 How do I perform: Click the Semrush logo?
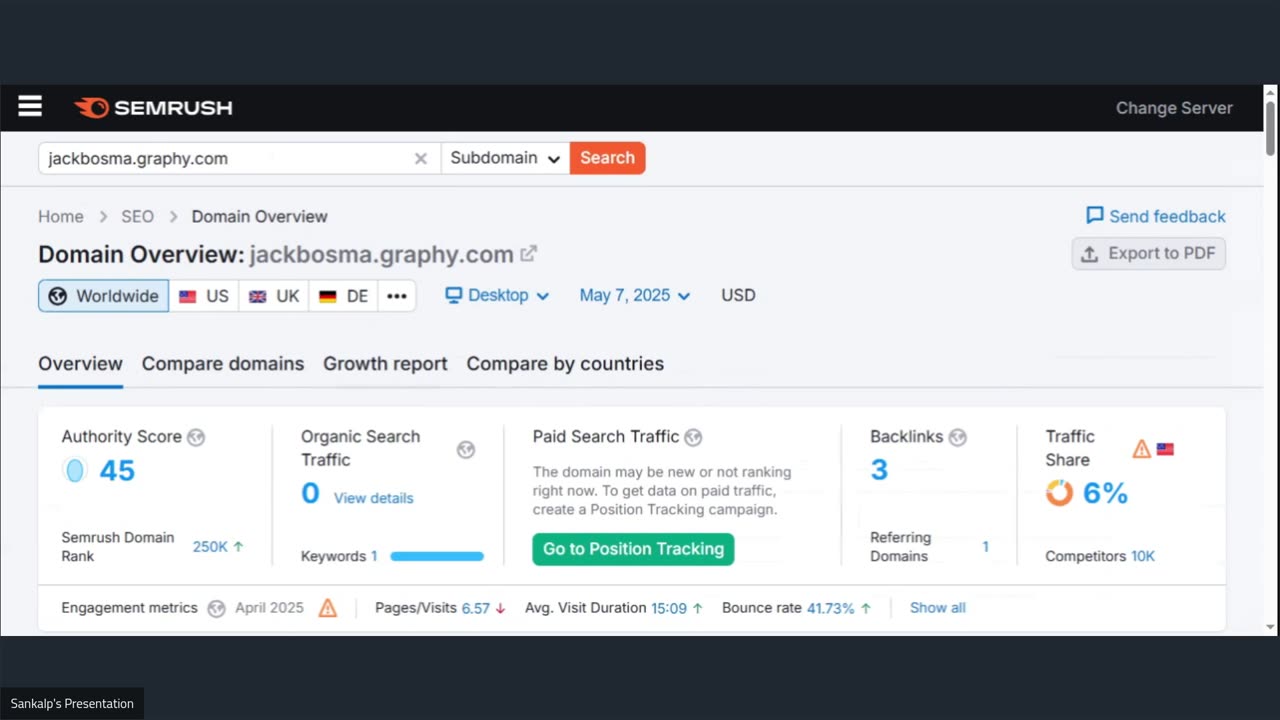pyautogui.click(x=153, y=108)
